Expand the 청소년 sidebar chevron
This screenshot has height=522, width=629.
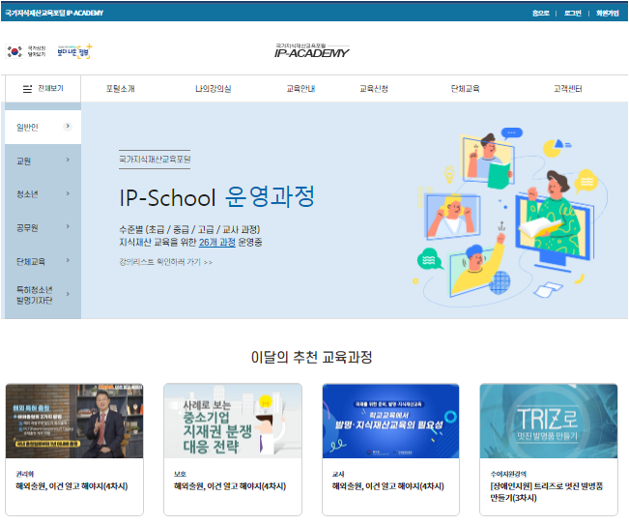(68, 193)
